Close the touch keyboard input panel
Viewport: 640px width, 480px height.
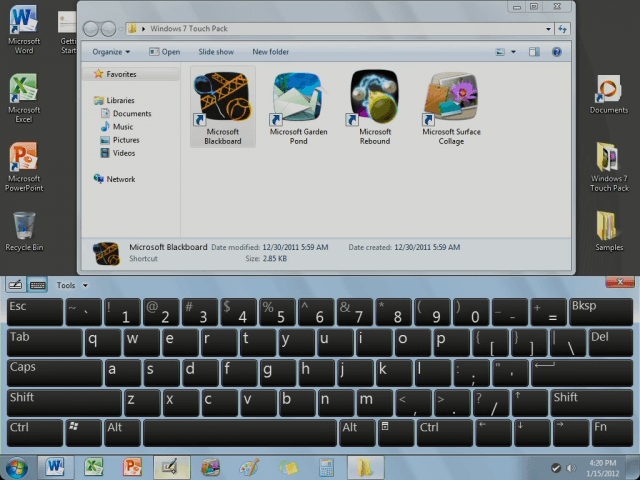point(620,282)
